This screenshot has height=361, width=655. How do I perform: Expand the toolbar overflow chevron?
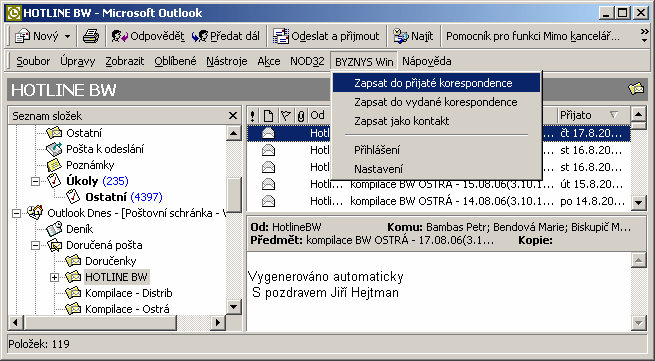click(644, 35)
